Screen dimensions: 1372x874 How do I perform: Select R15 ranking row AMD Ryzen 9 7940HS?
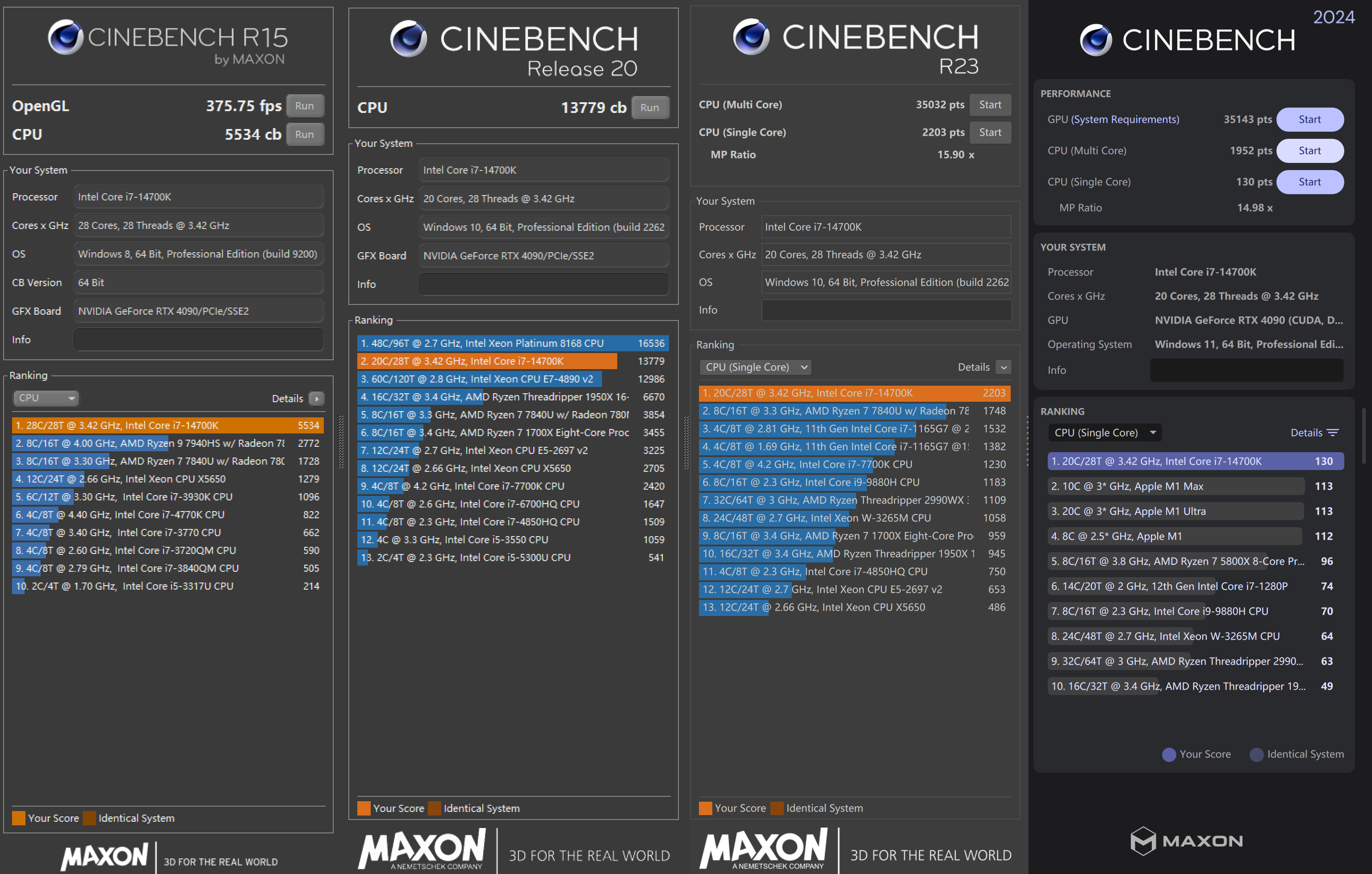pos(168,443)
